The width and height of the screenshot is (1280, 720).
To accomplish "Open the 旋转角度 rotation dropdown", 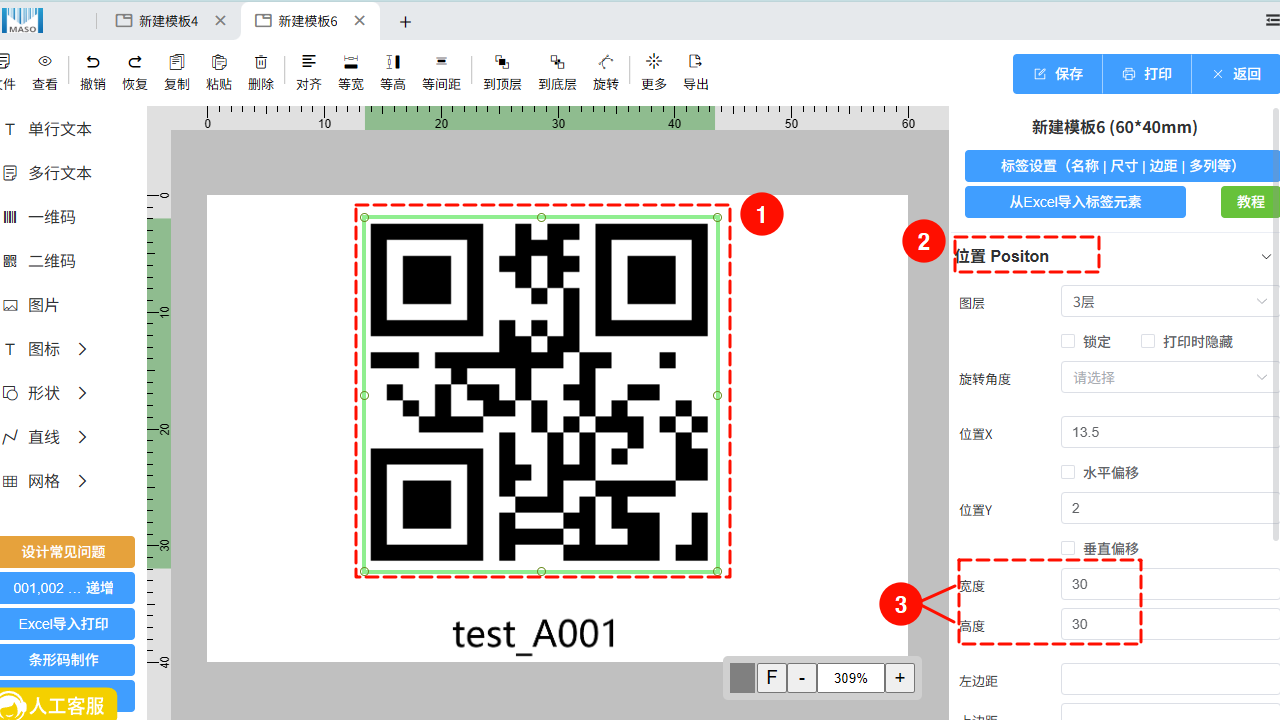I will point(1170,377).
